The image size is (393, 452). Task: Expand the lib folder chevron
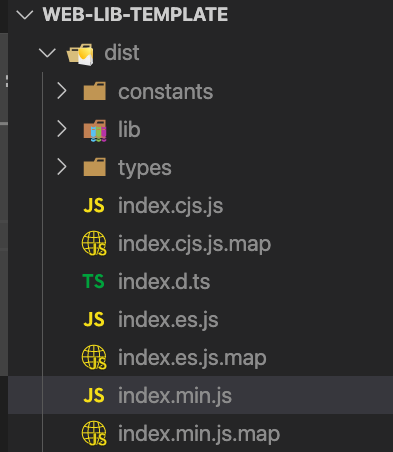tap(62, 129)
